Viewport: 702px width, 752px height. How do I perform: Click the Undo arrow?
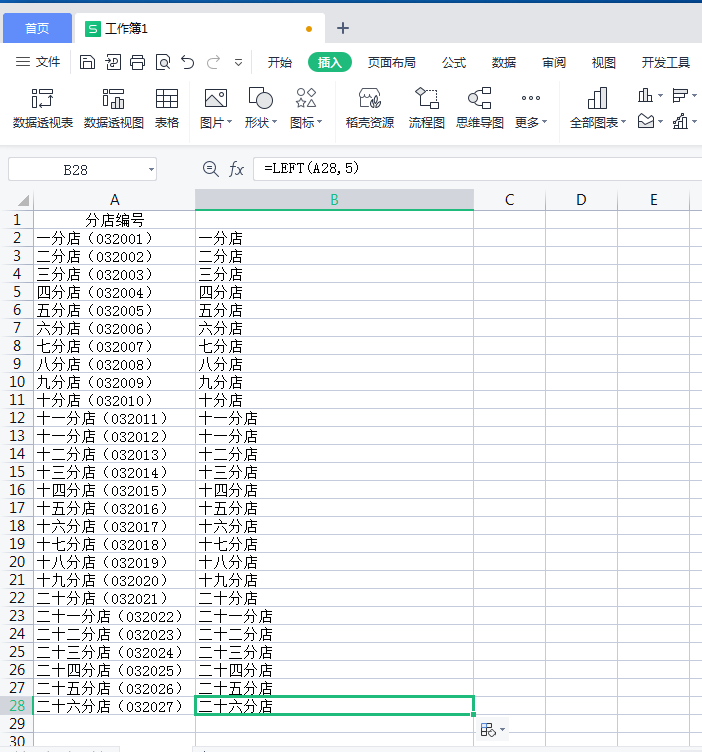coord(188,62)
